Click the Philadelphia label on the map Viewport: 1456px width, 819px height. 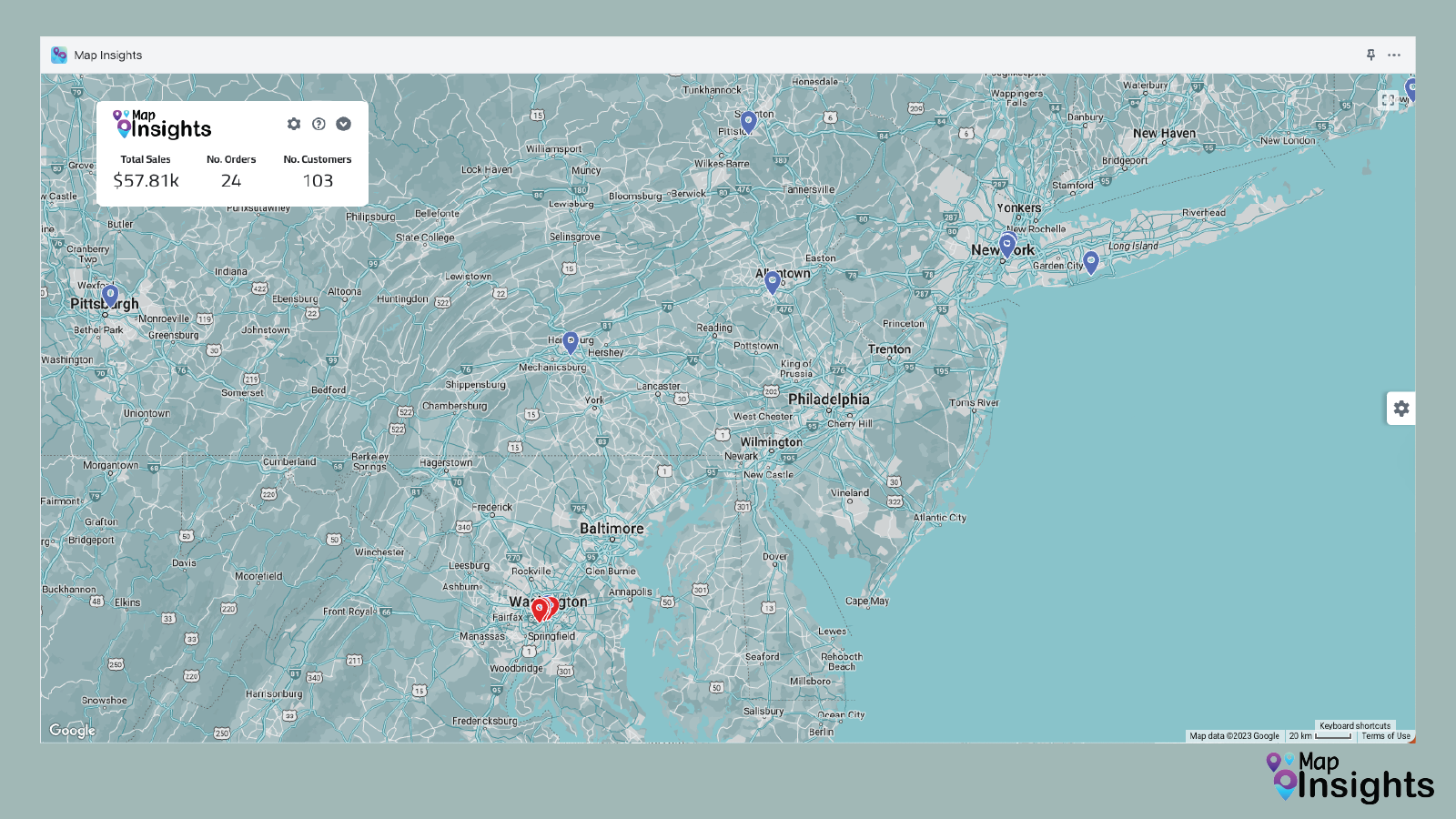point(829,399)
